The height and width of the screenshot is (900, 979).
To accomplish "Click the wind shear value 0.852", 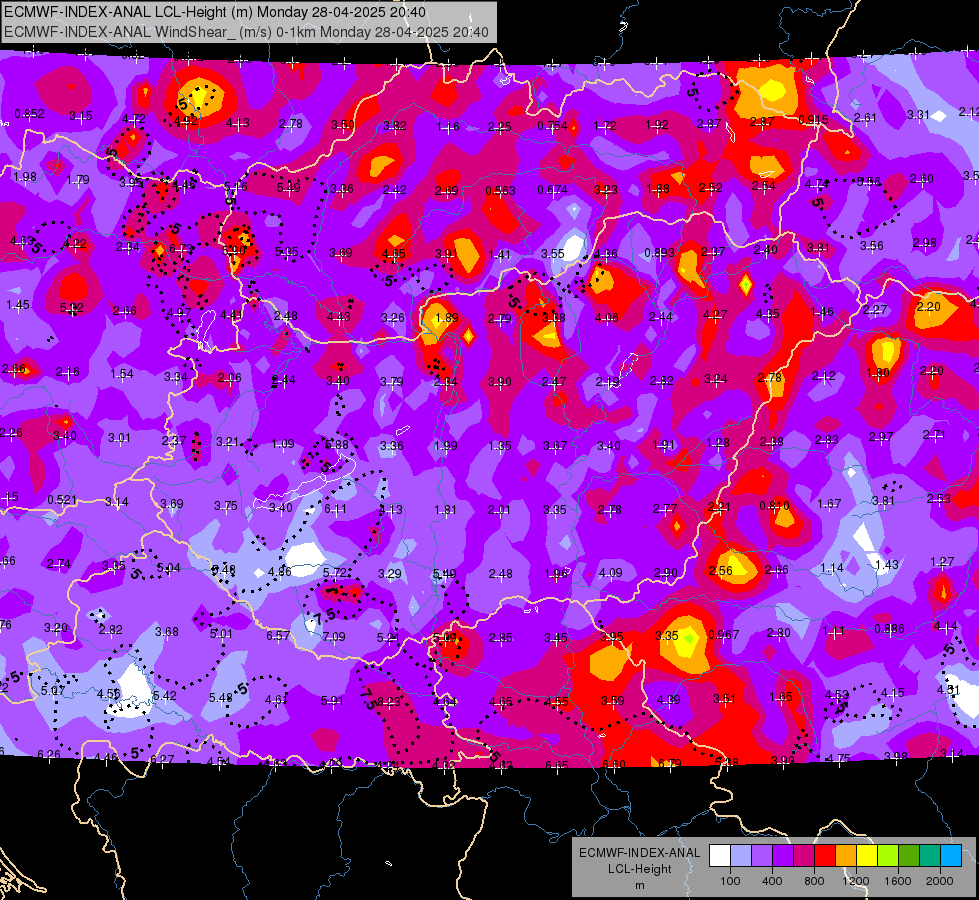I will coord(29,114).
